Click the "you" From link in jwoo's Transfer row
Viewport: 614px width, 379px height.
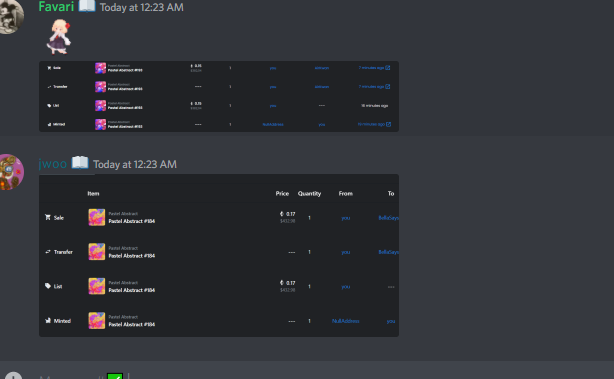[345, 252]
